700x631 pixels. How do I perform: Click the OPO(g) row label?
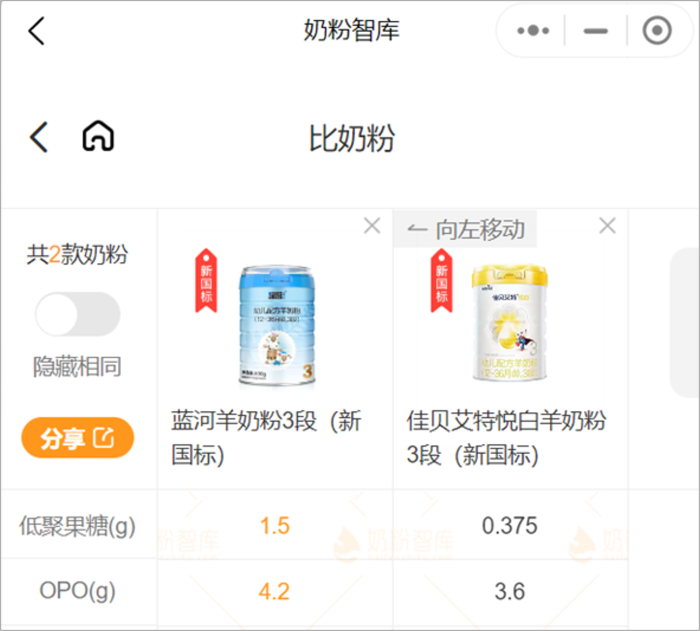pyautogui.click(x=77, y=591)
